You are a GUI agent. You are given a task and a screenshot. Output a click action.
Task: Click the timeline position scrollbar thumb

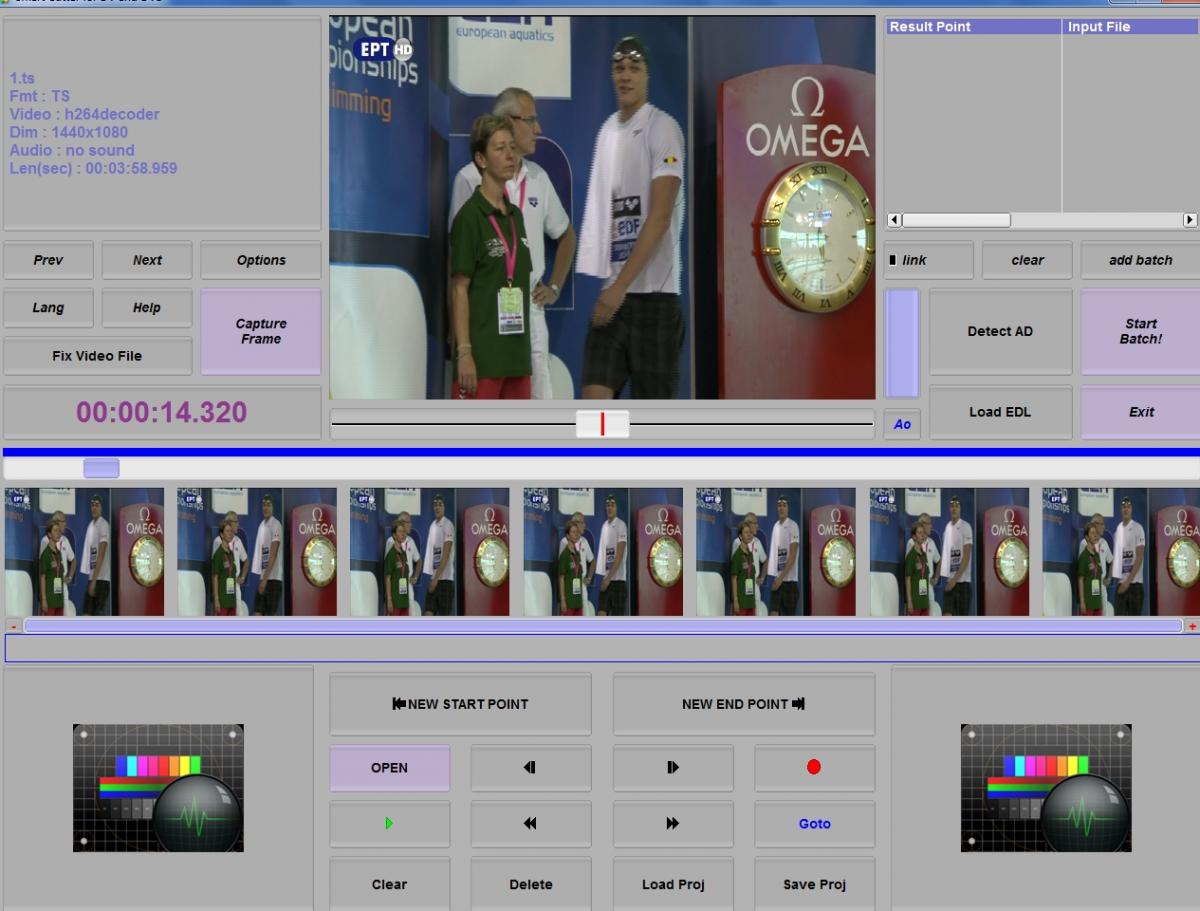pos(101,468)
